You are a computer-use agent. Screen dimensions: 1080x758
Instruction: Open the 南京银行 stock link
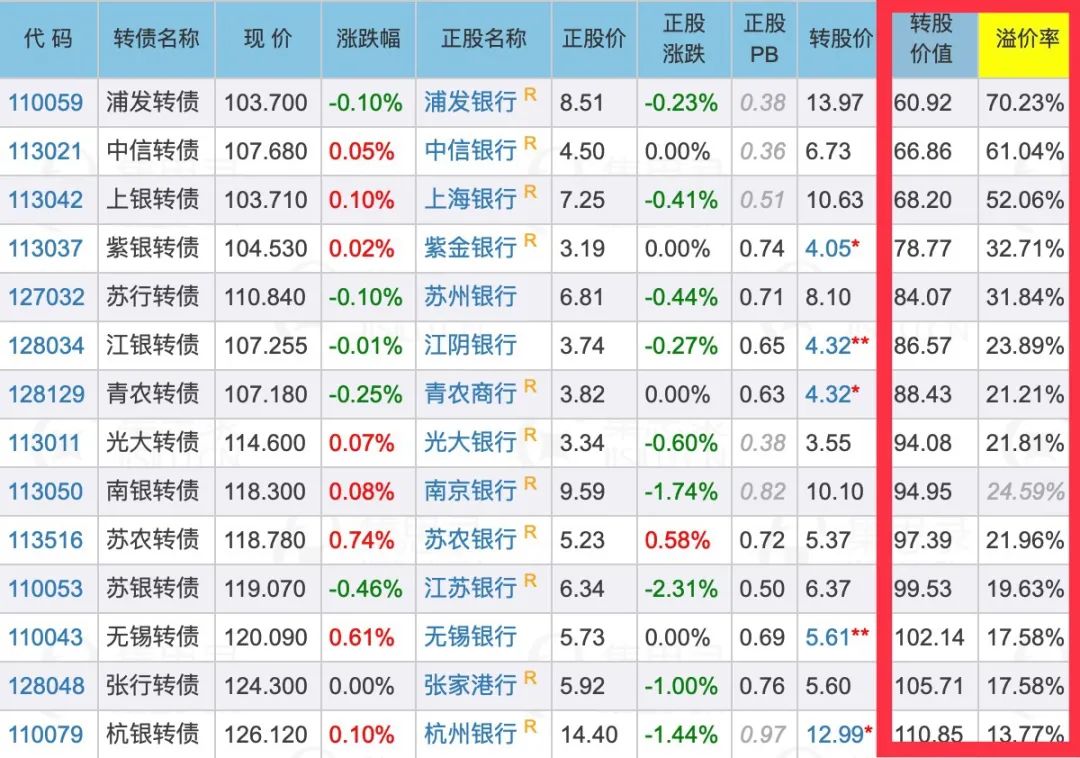(x=470, y=492)
